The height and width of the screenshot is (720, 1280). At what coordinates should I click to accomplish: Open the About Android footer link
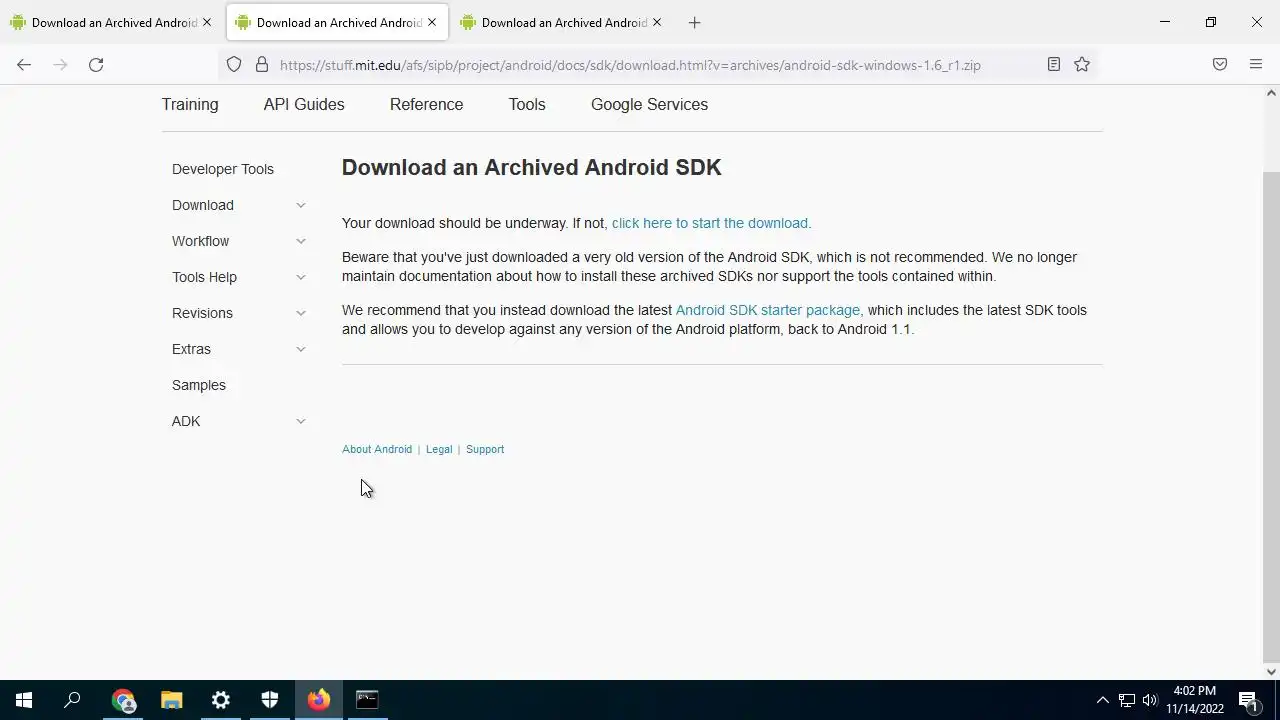pyautogui.click(x=377, y=449)
